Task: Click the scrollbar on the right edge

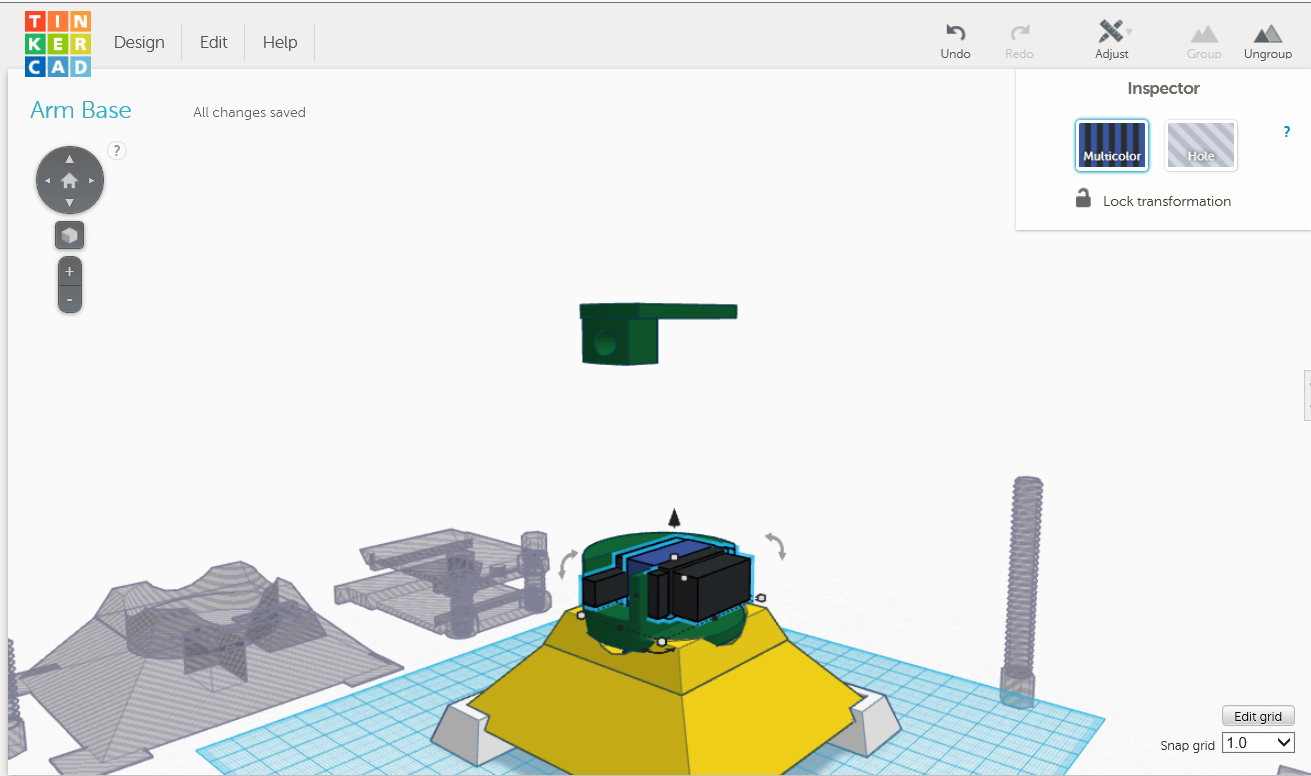Action: [1306, 394]
